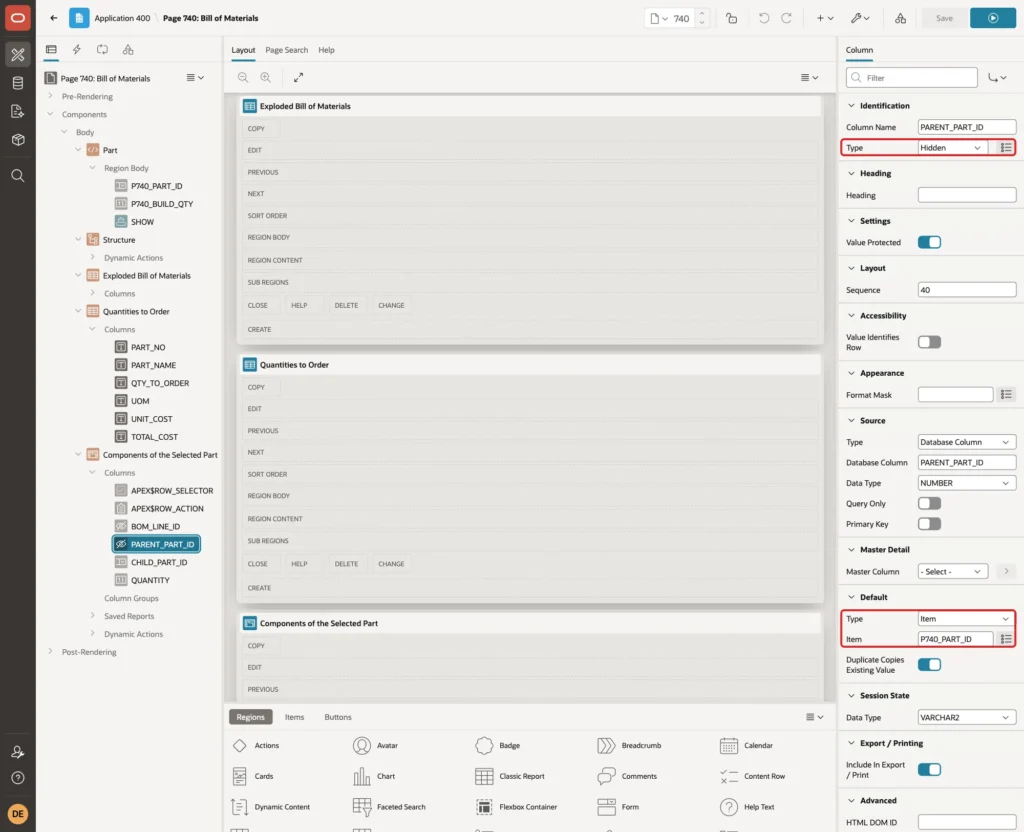This screenshot has width=1024, height=832.
Task: Select the Help tab
Action: coord(327,50)
